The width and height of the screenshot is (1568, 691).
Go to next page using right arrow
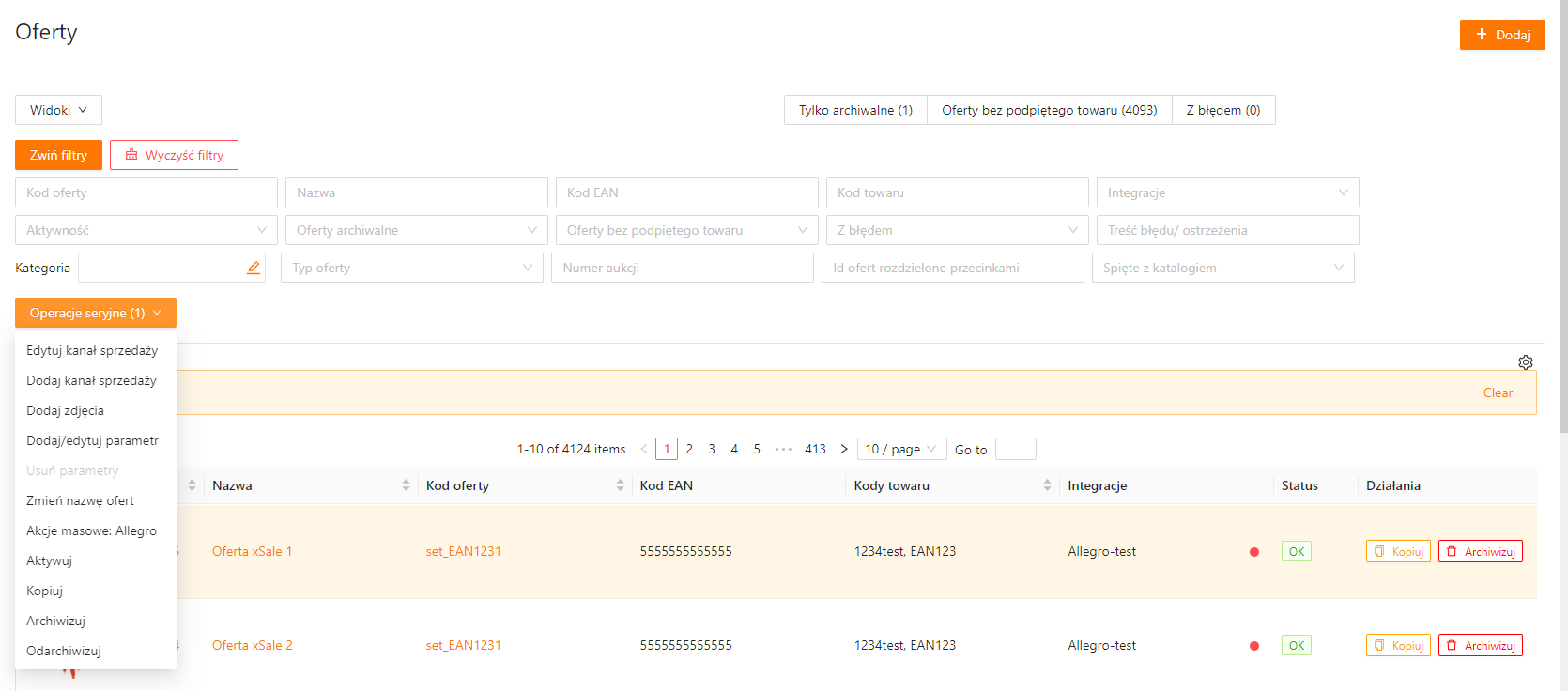click(x=844, y=449)
